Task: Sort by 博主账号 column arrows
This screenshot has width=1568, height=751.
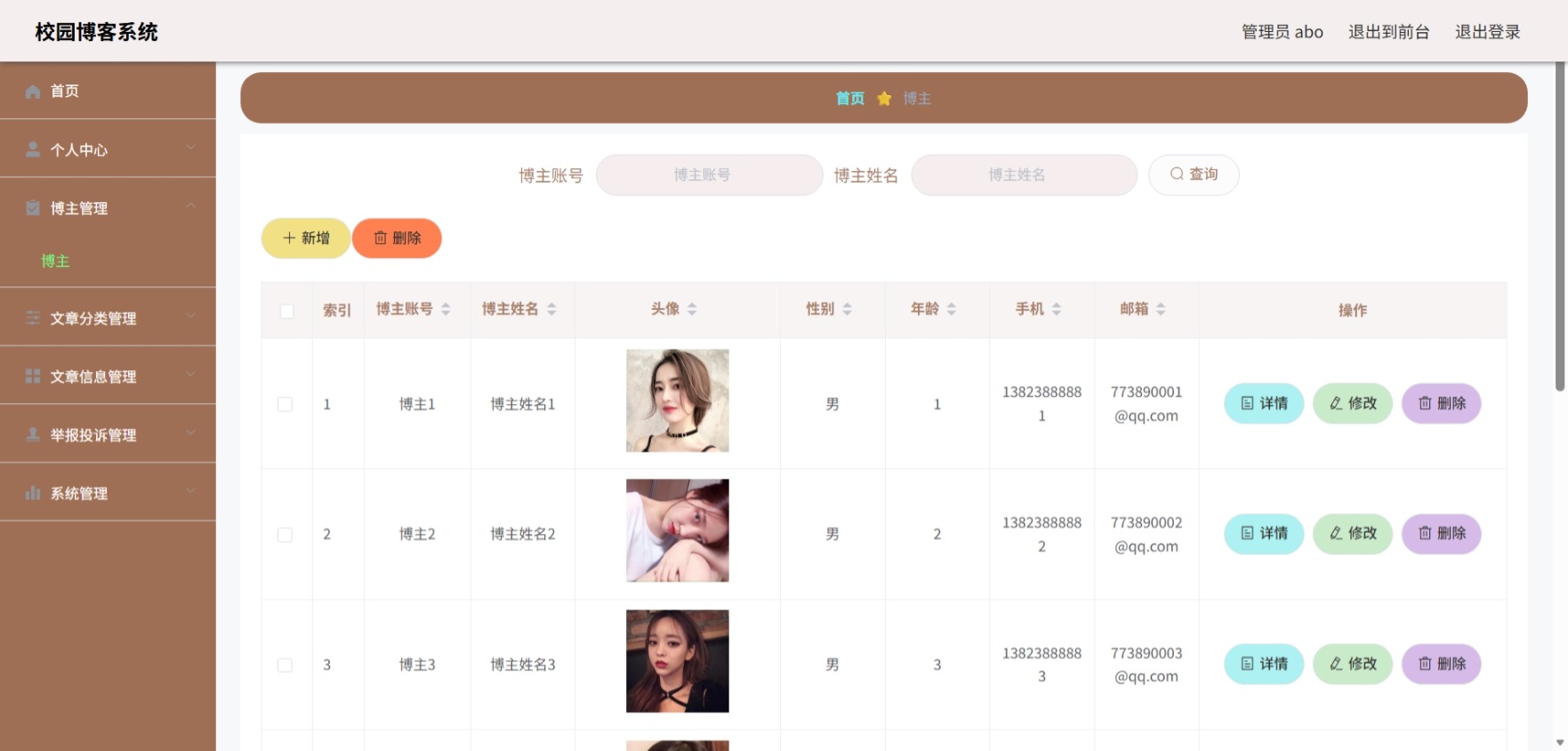Action: 446,309
